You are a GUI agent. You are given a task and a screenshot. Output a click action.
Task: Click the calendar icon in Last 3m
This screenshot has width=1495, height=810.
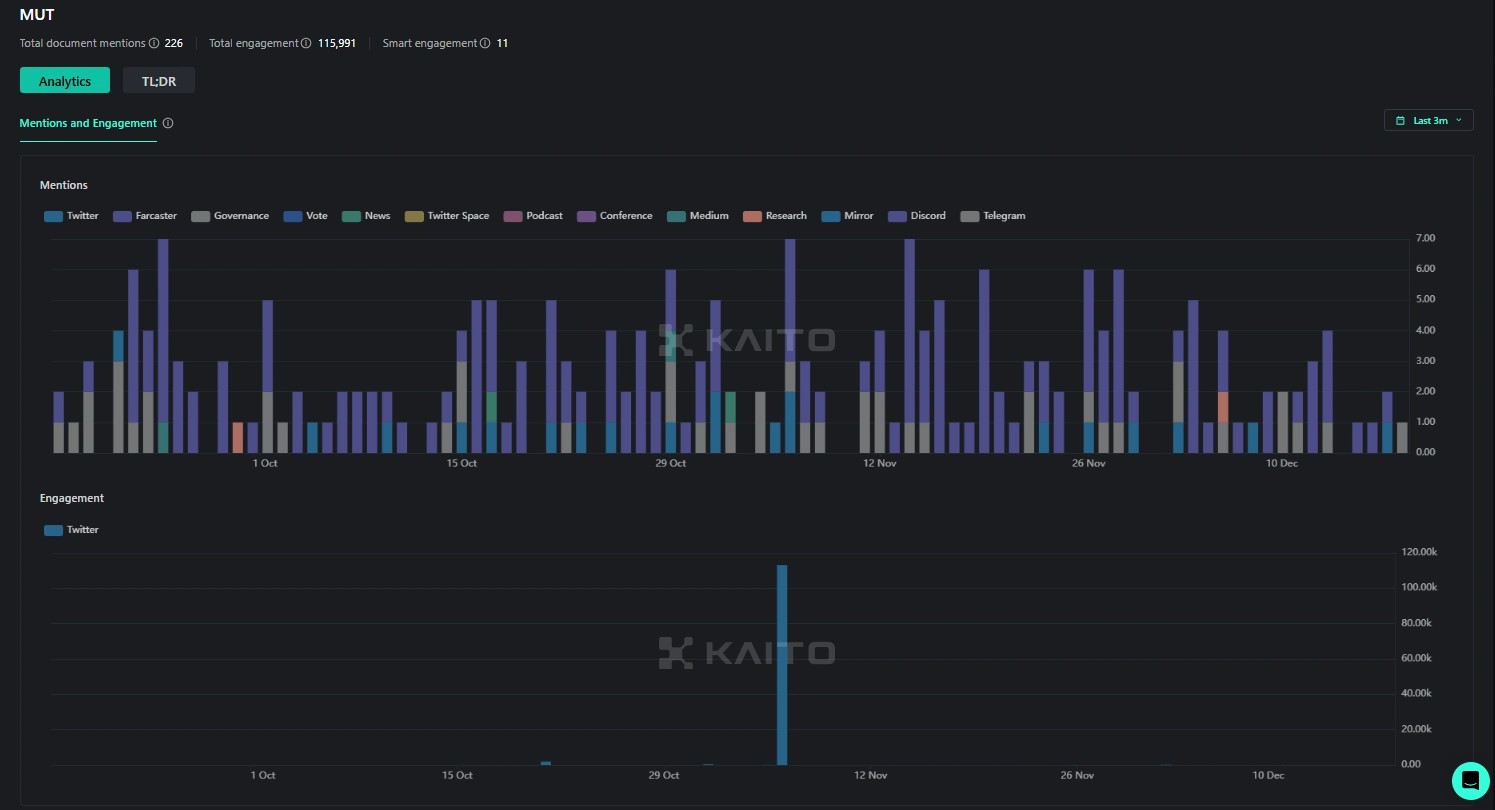pos(1400,120)
